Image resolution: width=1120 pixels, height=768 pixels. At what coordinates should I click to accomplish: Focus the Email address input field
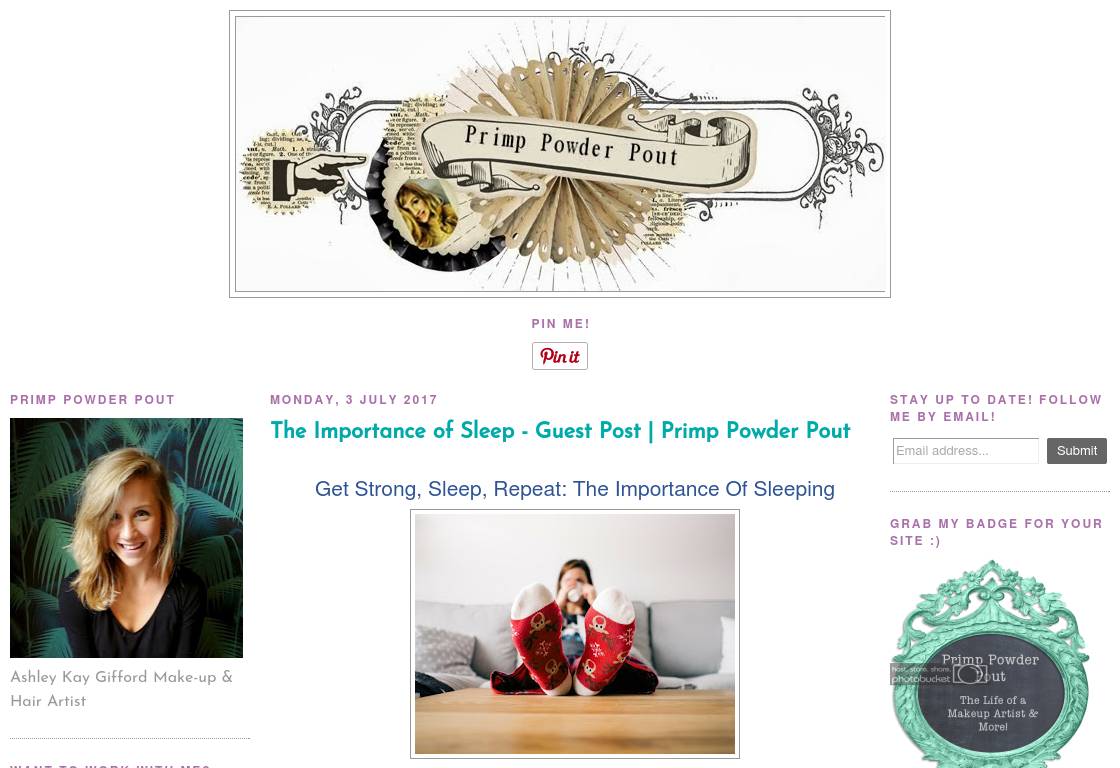coord(966,451)
